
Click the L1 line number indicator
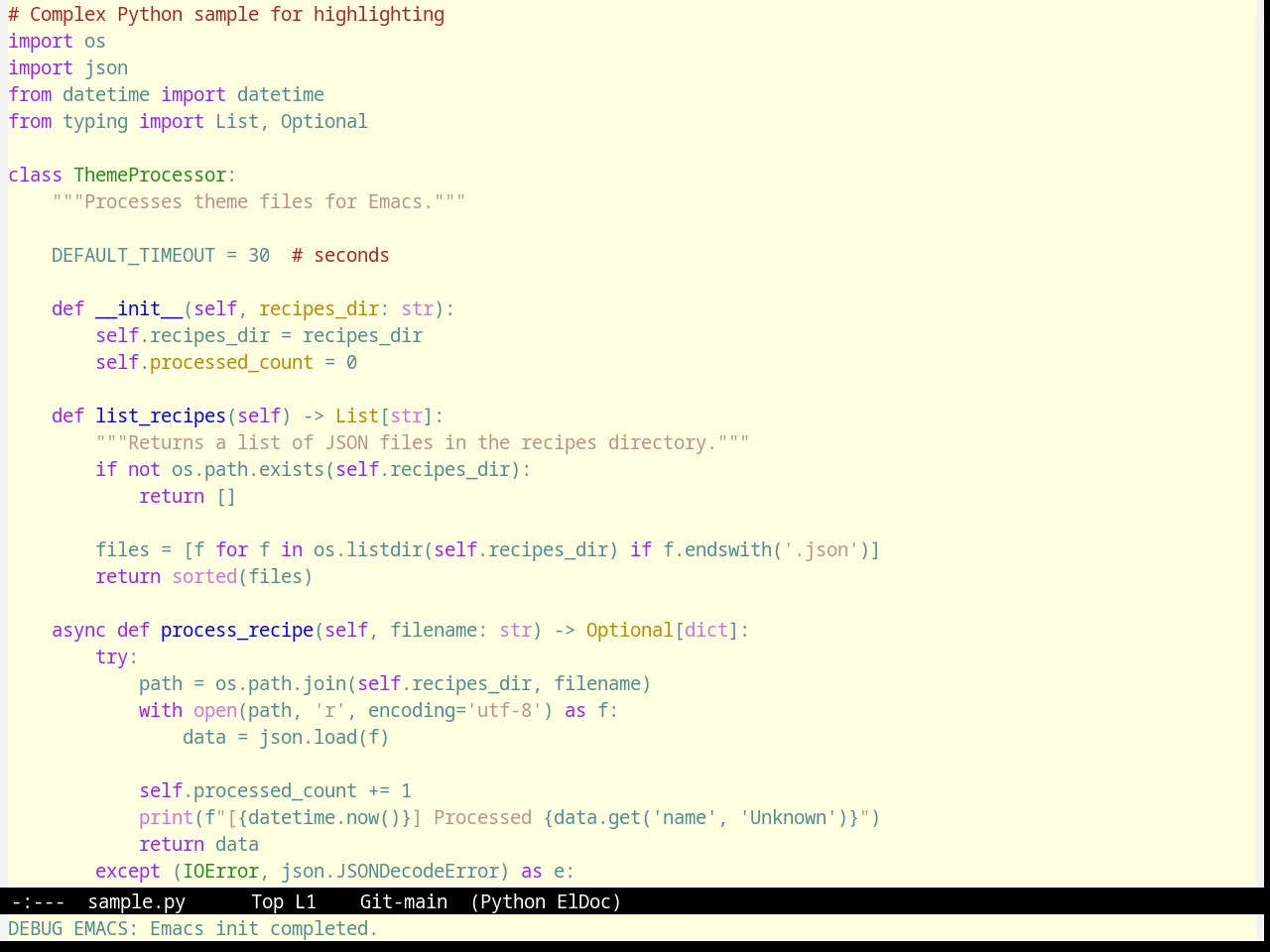coord(306,901)
